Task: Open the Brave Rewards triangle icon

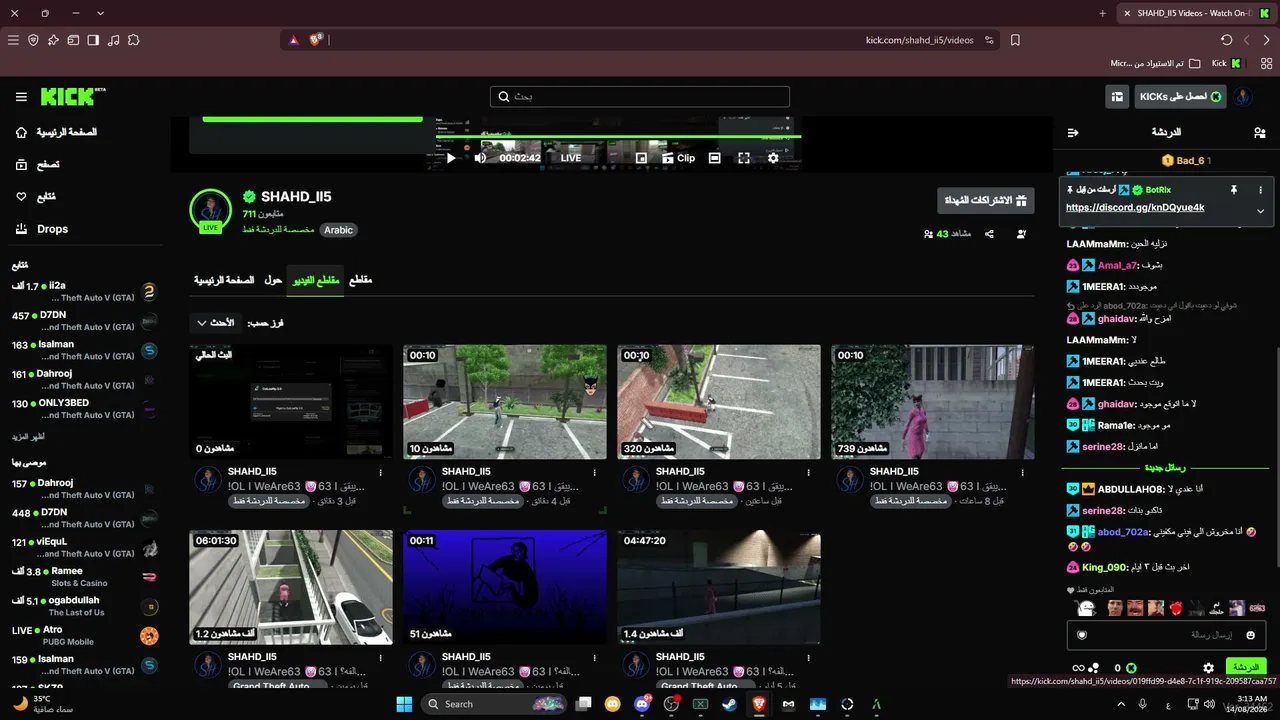Action: click(x=293, y=40)
